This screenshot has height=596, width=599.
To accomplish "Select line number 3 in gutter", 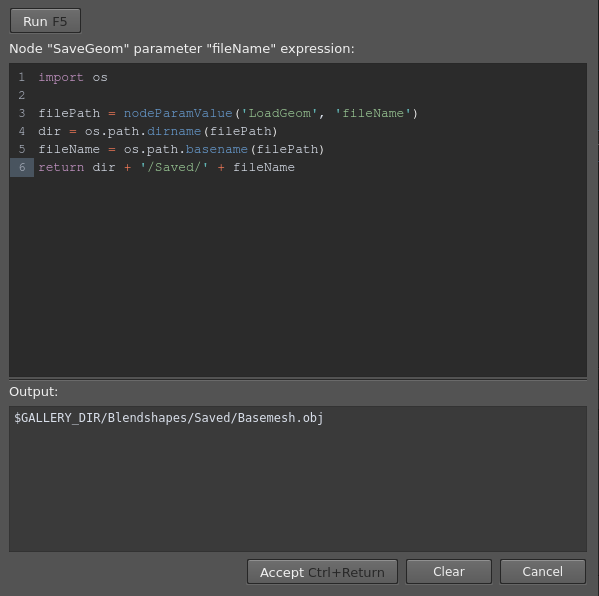I will pos(22,113).
